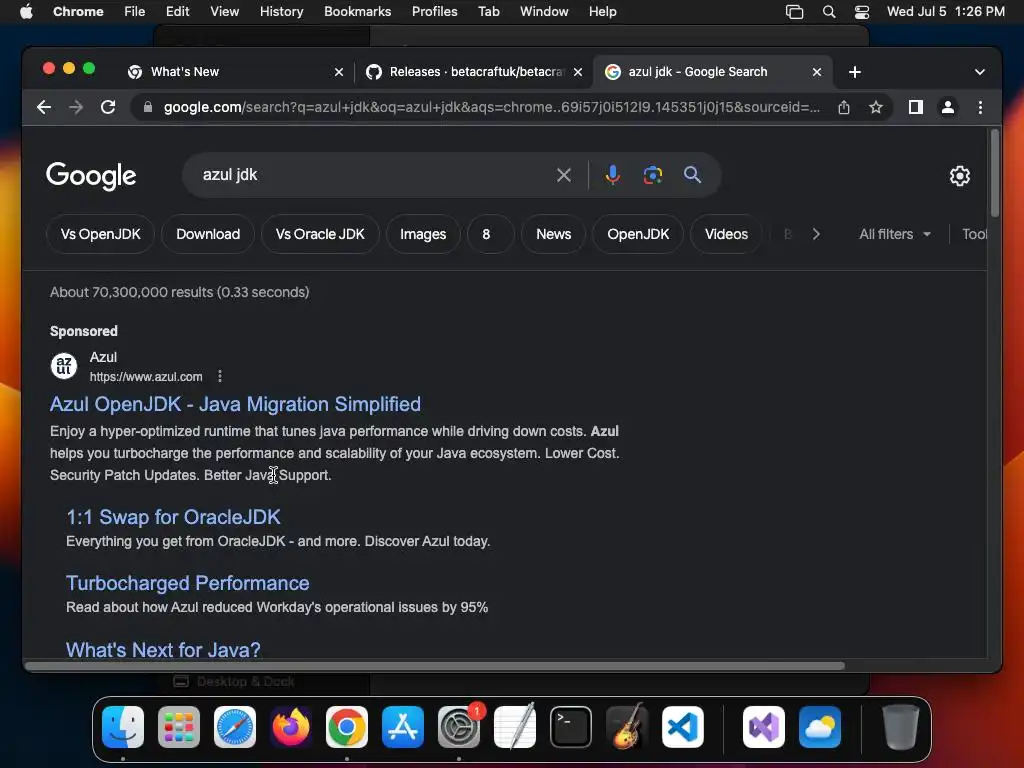Screen dimensions: 1024x768
Task: Open a new tab
Action: pyautogui.click(x=854, y=72)
